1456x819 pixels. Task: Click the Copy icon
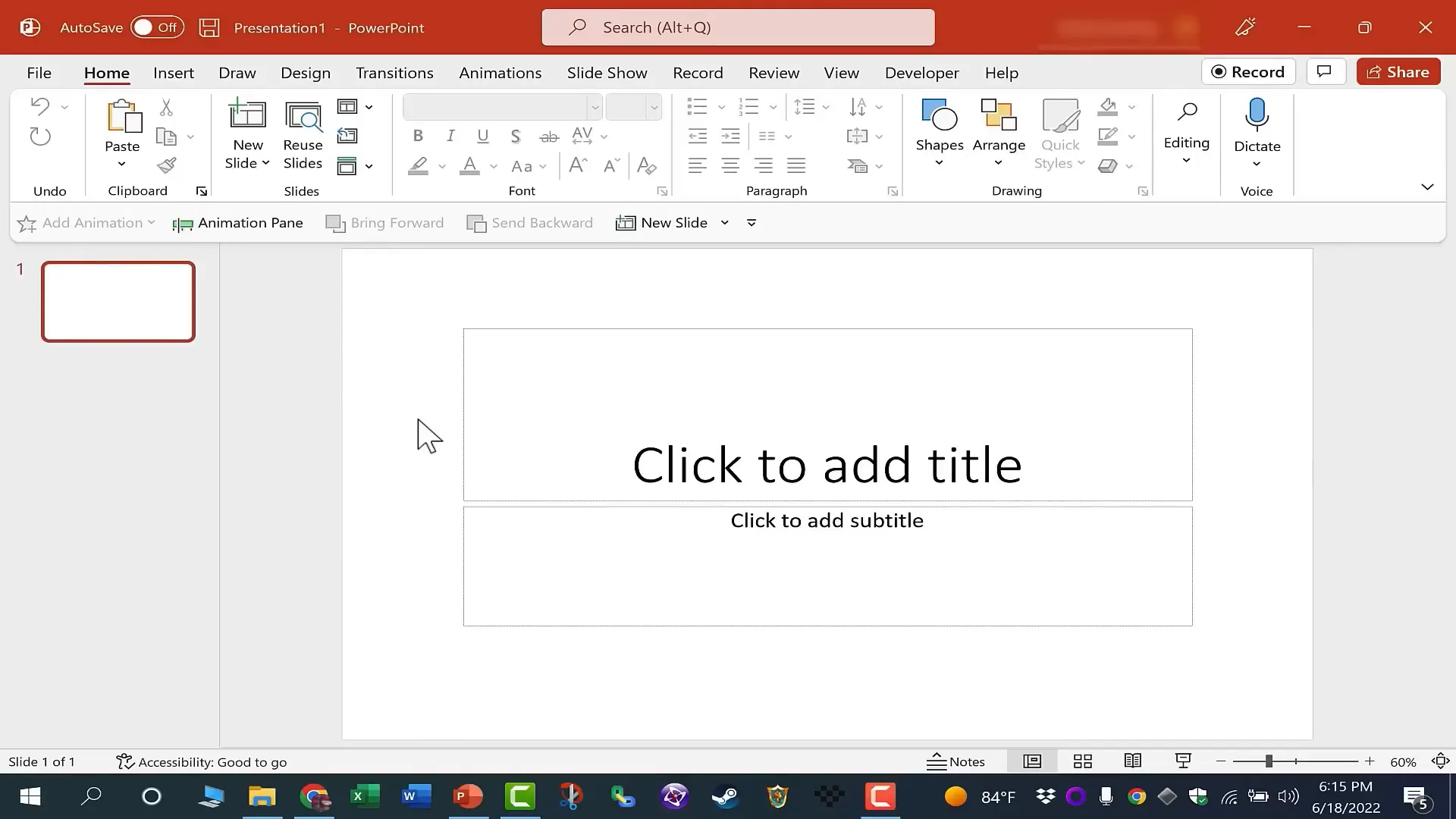click(166, 136)
